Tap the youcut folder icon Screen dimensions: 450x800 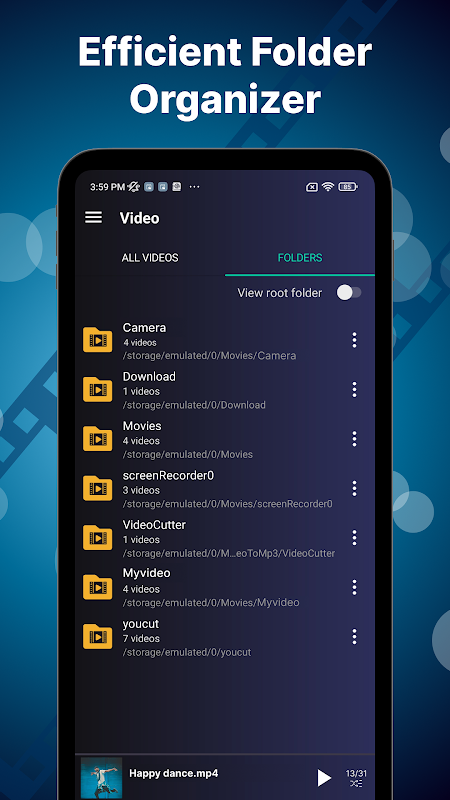[x=97, y=636]
